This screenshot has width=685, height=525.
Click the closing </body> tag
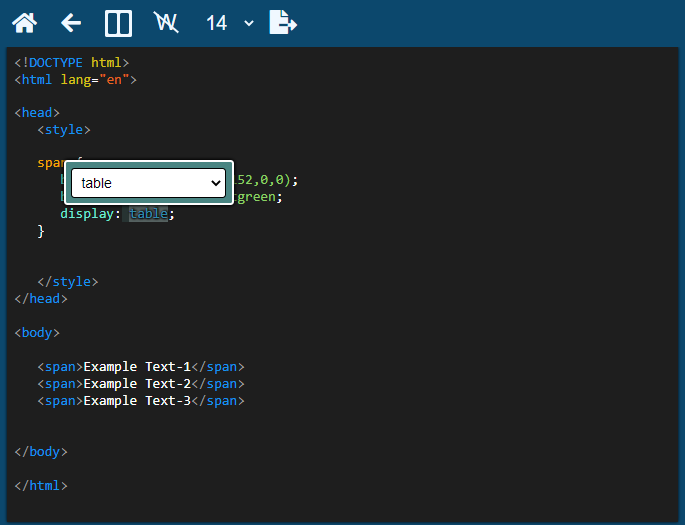point(41,452)
